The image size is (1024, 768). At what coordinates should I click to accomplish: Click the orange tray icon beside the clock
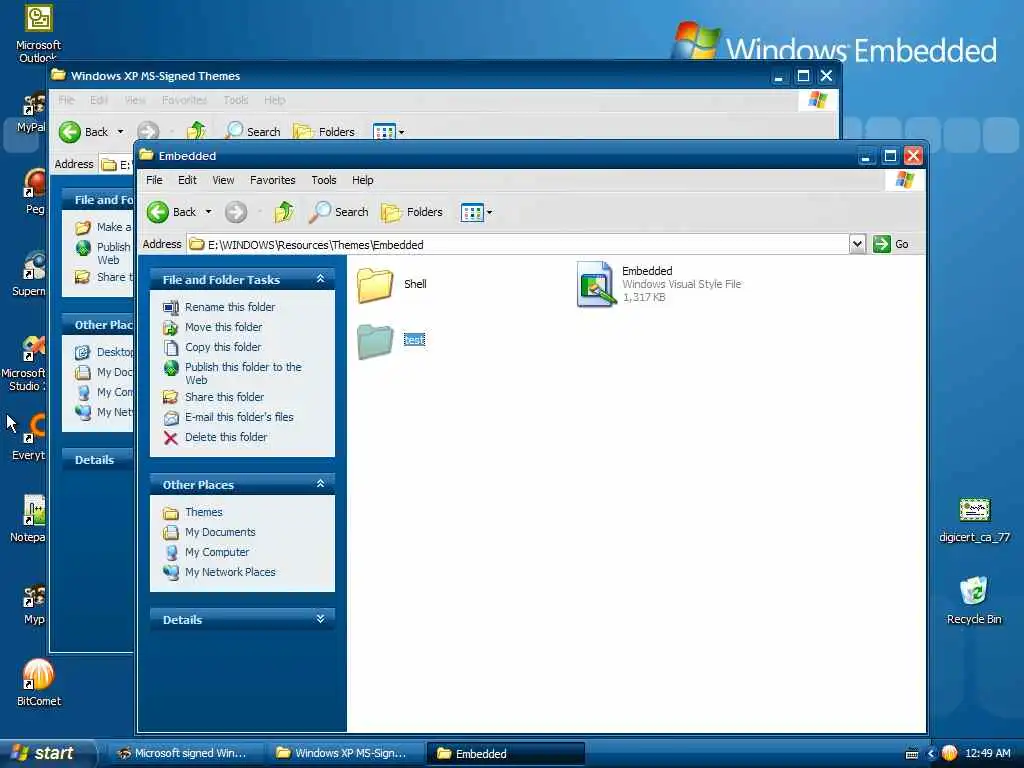949,753
